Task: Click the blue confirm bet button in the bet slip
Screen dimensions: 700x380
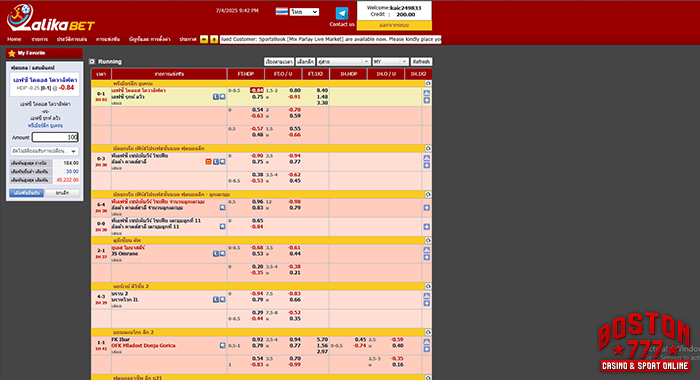Action: click(x=27, y=193)
